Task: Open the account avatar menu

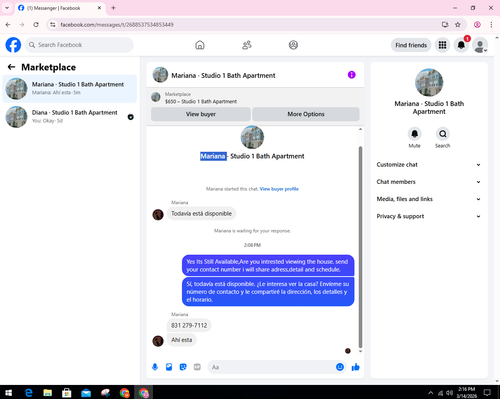Action: [480, 45]
